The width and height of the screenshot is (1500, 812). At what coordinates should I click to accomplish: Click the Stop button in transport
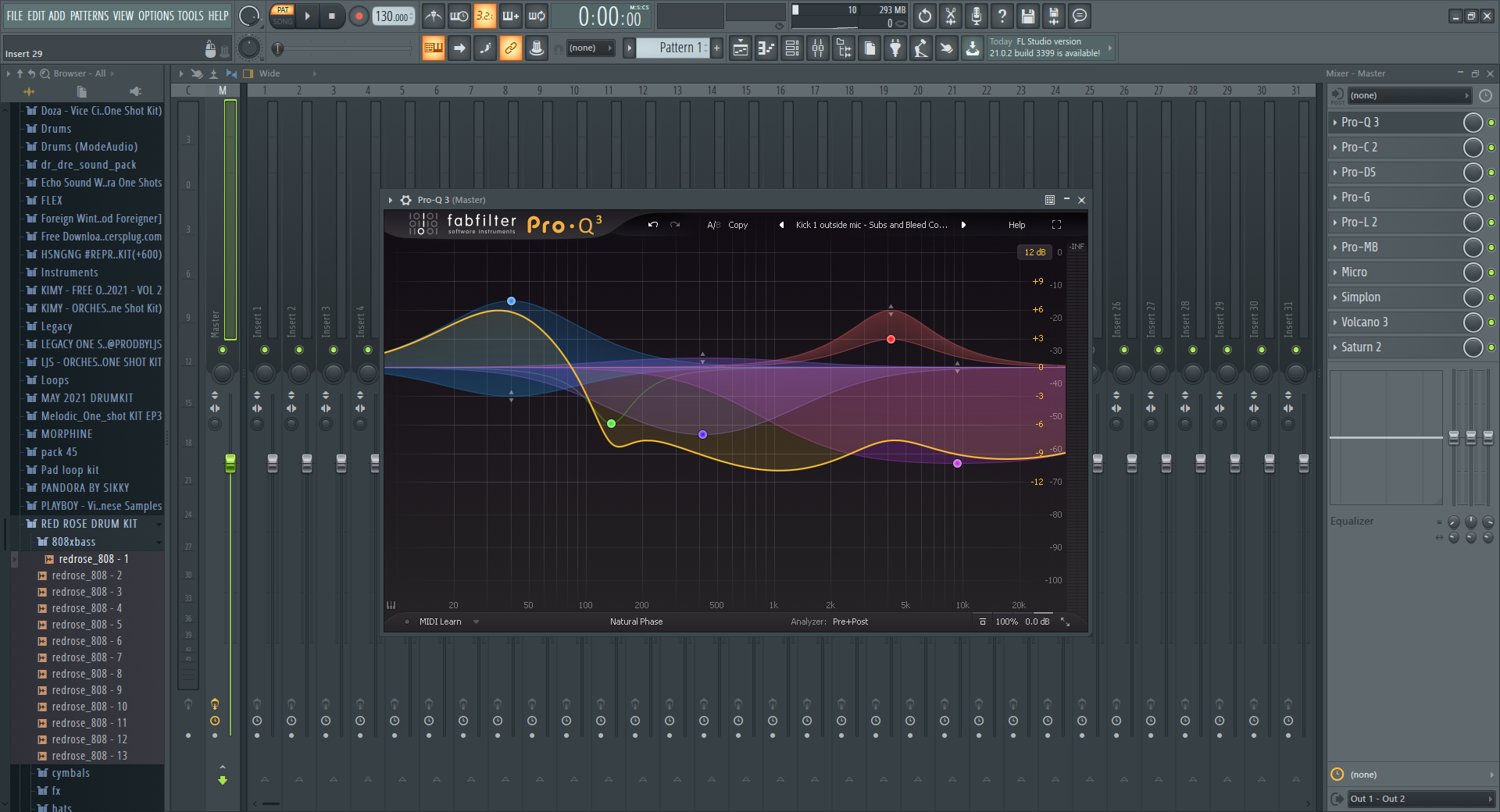tap(332, 16)
